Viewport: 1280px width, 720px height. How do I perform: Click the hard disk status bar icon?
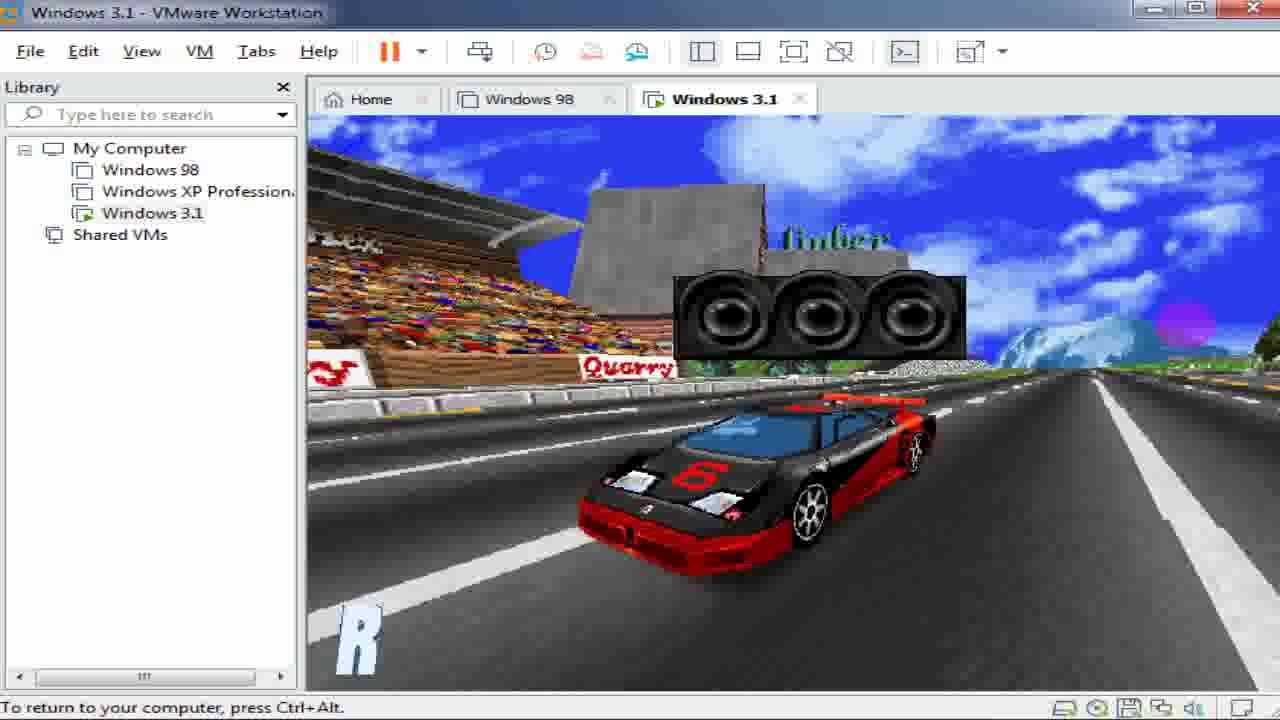tap(1065, 708)
